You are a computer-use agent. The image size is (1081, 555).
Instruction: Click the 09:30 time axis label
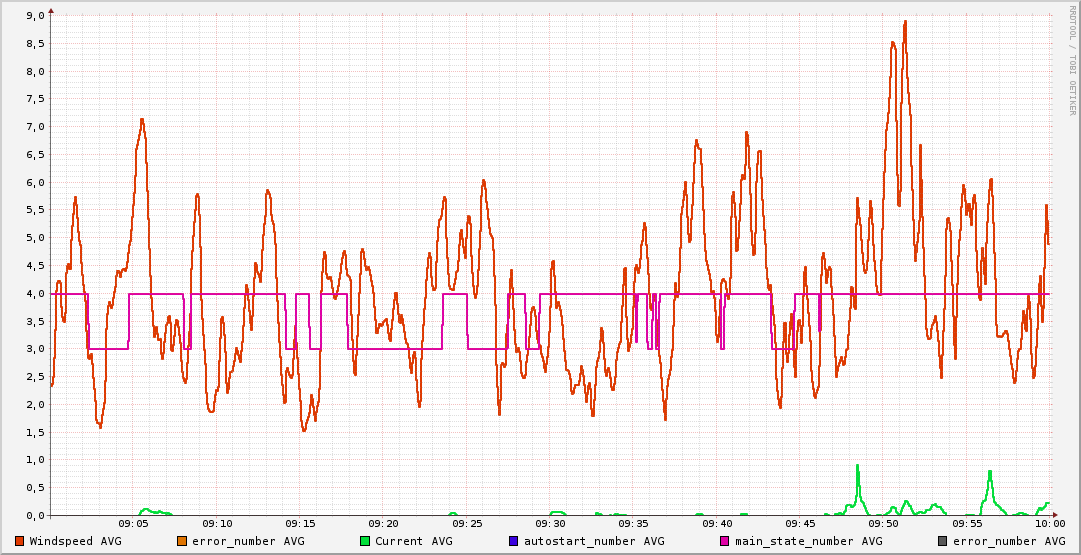(x=550, y=524)
